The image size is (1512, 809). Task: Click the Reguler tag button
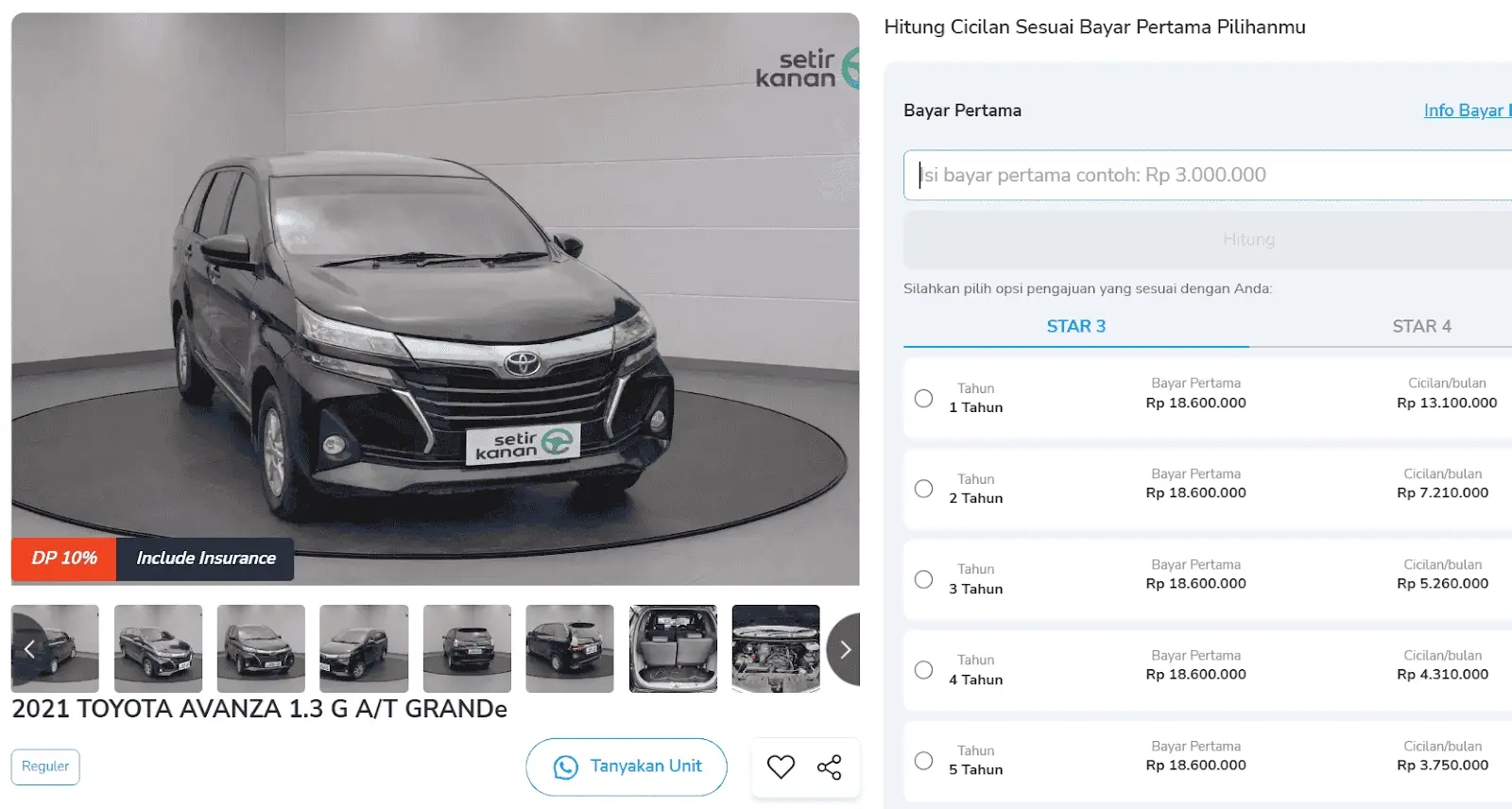[45, 766]
